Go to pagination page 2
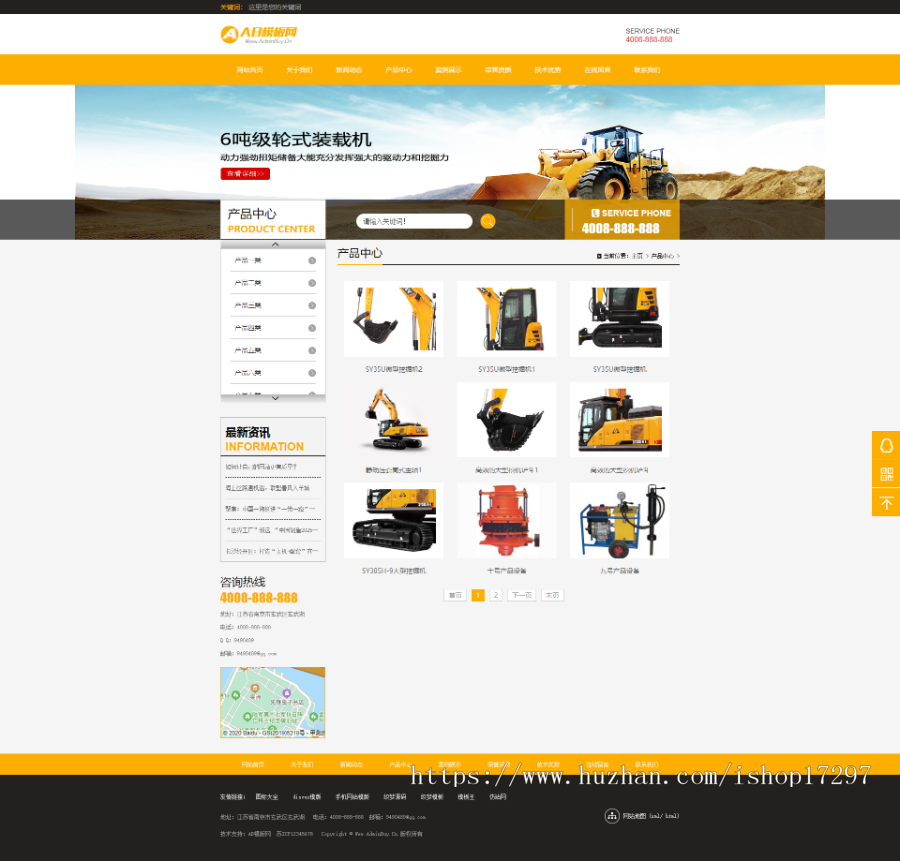Screen dimensions: 900x861 [x=496, y=595]
